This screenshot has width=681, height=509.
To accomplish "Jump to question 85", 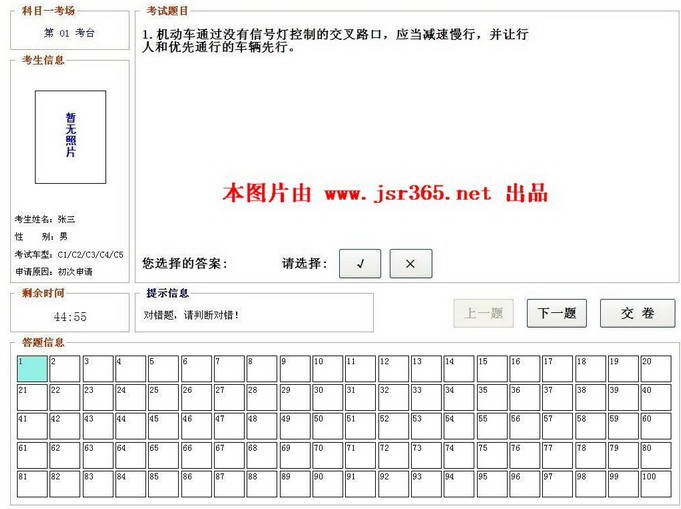I will pos(163,484).
